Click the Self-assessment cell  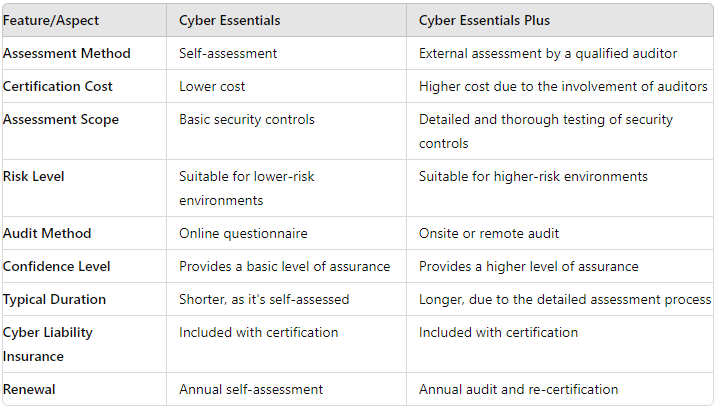coord(228,53)
